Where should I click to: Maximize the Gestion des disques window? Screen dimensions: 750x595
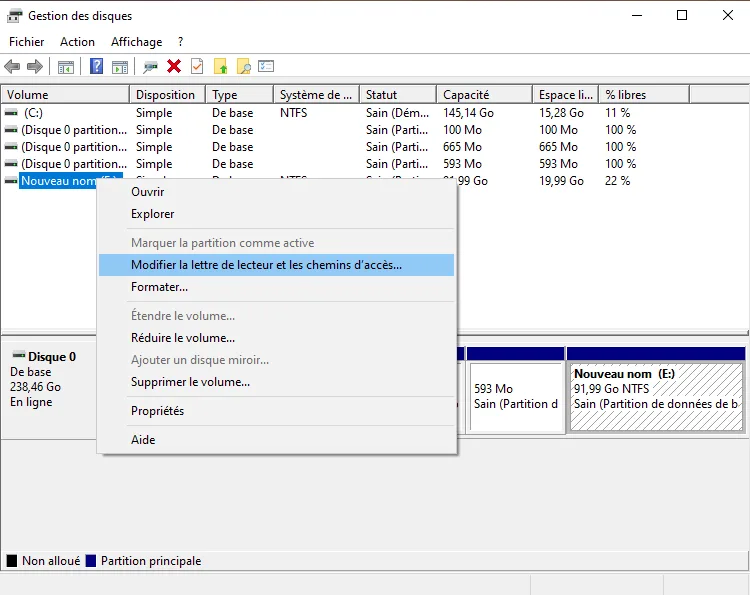(x=682, y=15)
